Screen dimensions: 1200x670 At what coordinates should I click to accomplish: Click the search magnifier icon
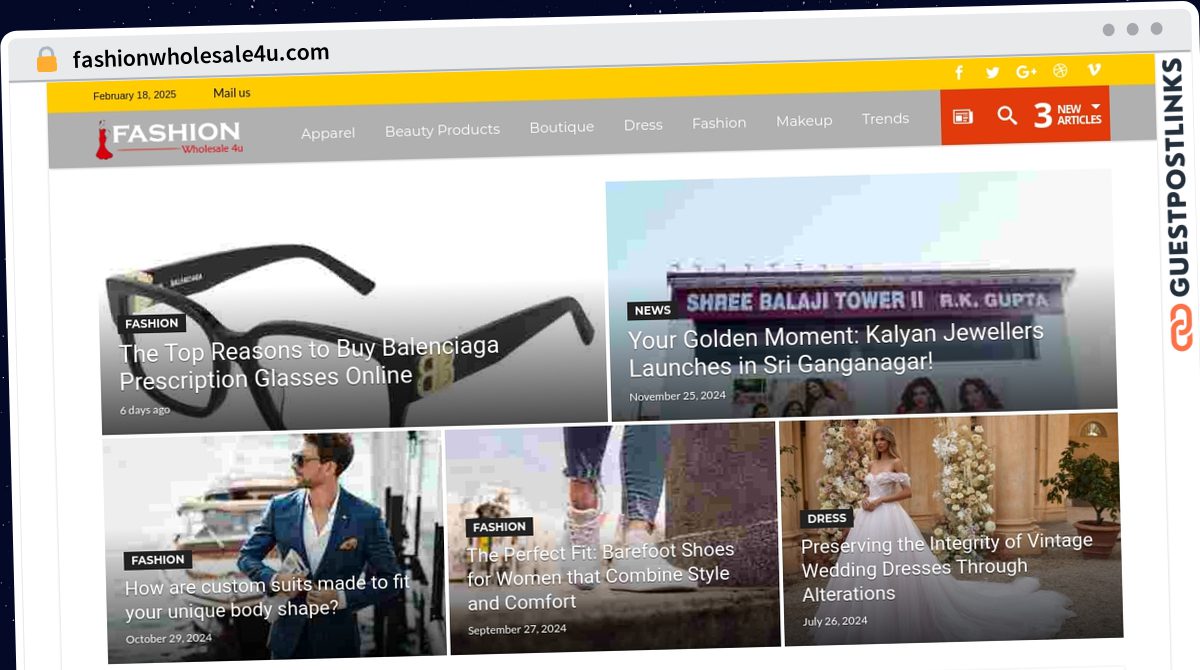point(1007,115)
